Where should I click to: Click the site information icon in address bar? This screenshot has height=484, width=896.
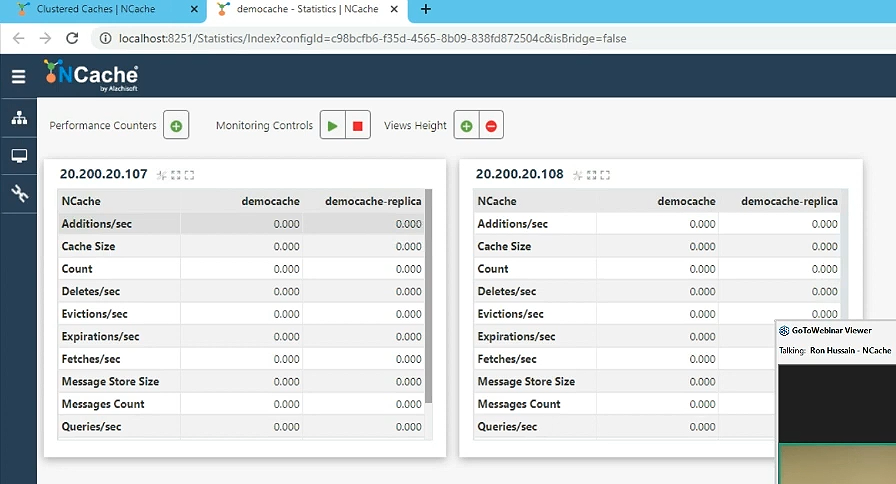(x=105, y=38)
